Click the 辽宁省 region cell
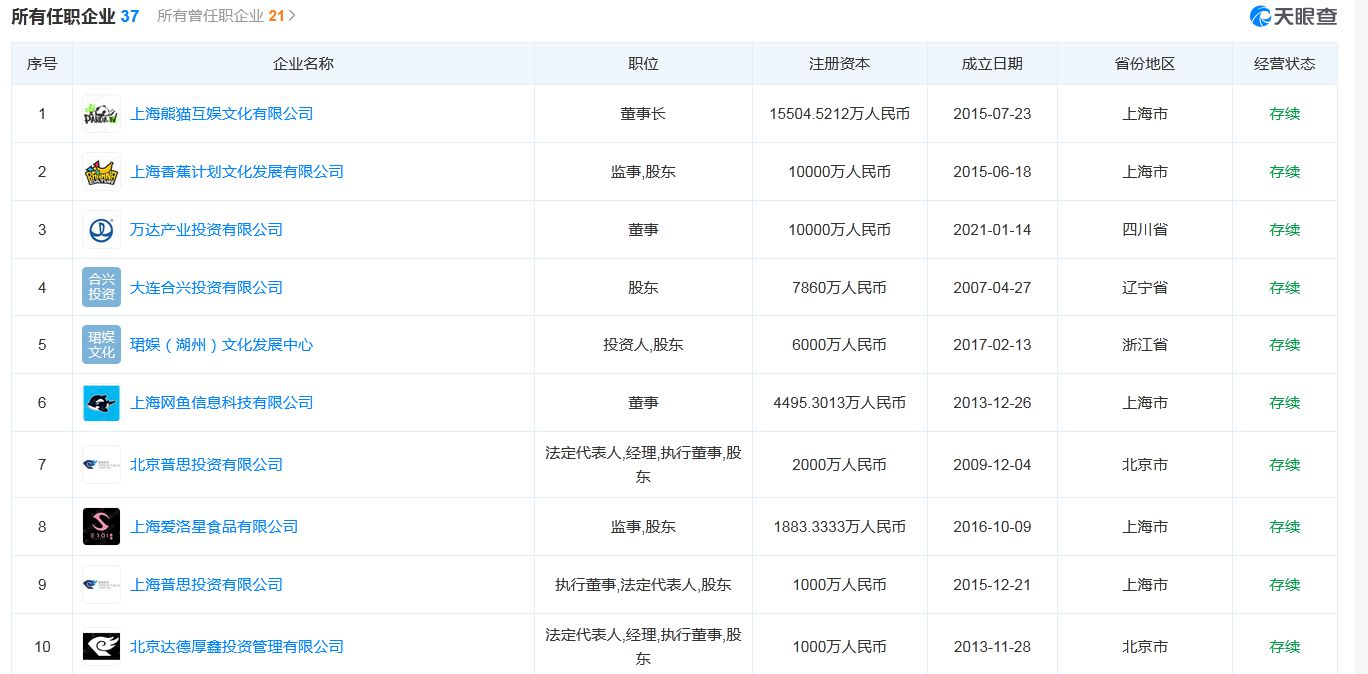The image size is (1368, 674). 1145,288
